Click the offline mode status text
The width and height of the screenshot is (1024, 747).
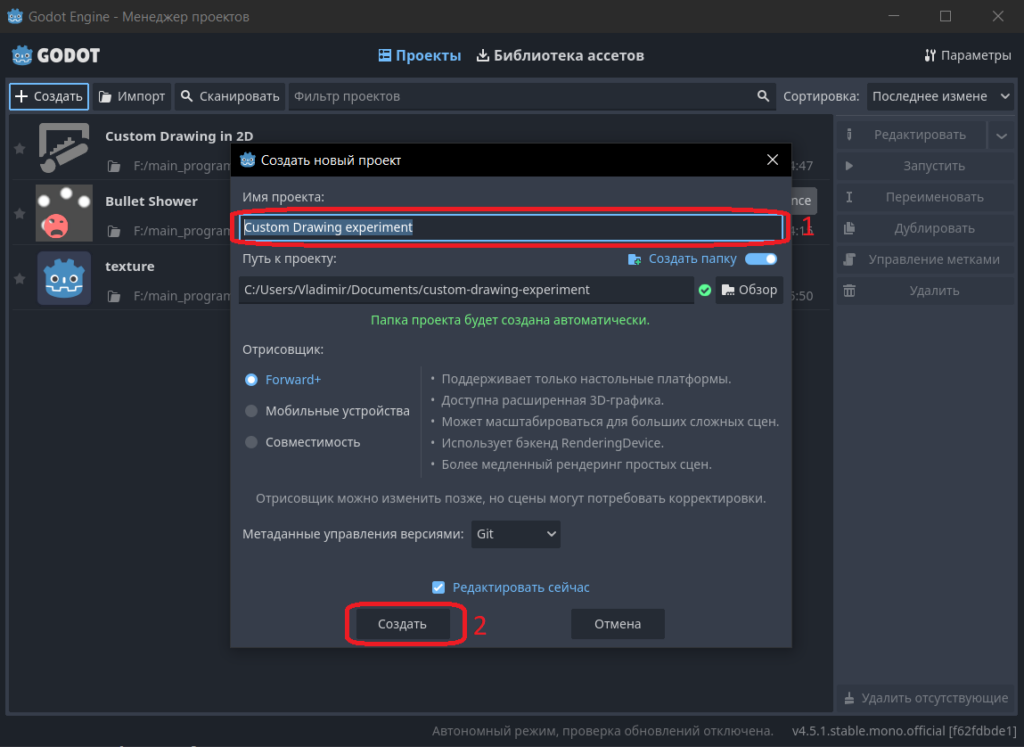tap(602, 731)
